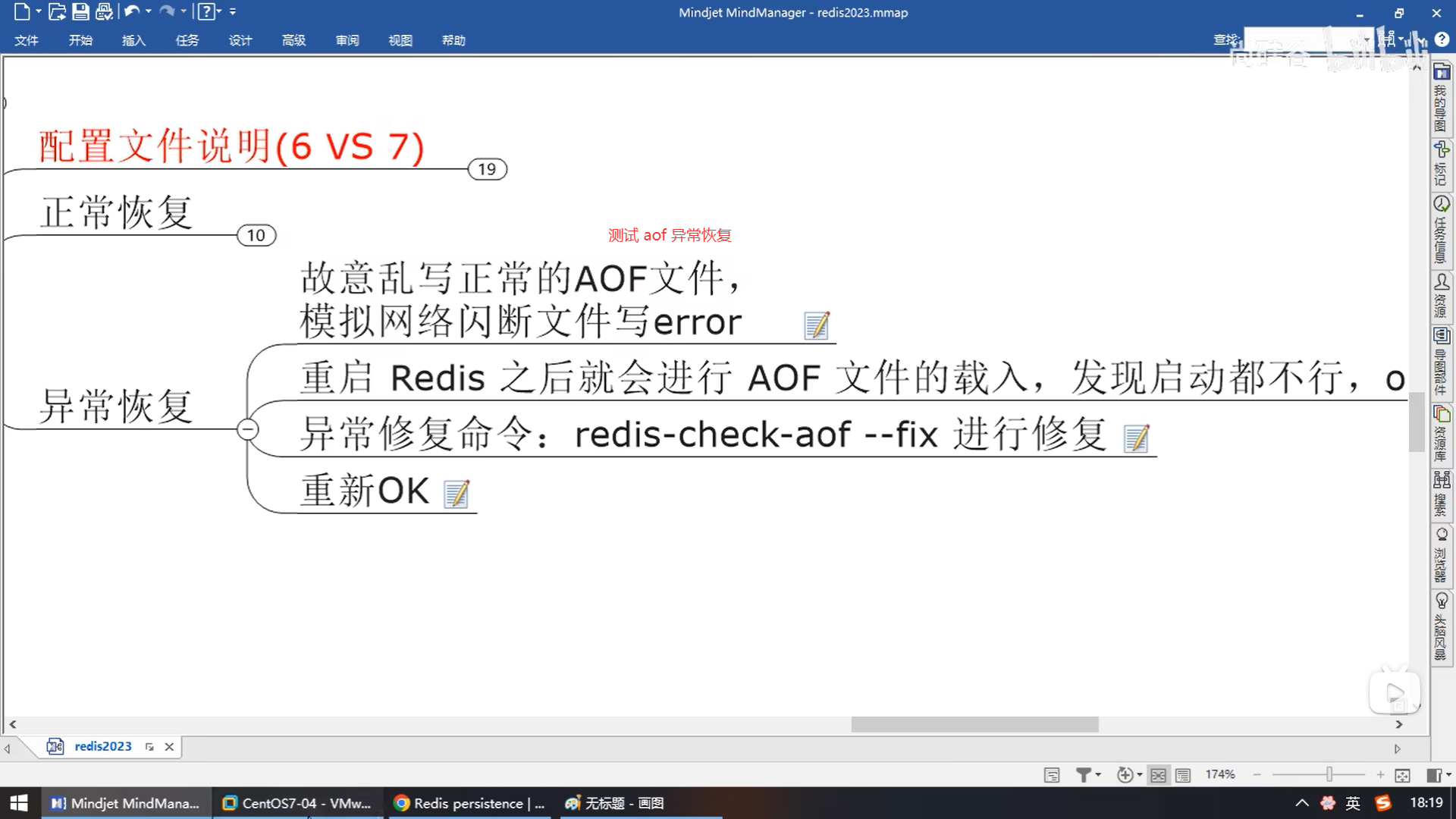Click Fit Map icon in status bar

(x=1402, y=774)
